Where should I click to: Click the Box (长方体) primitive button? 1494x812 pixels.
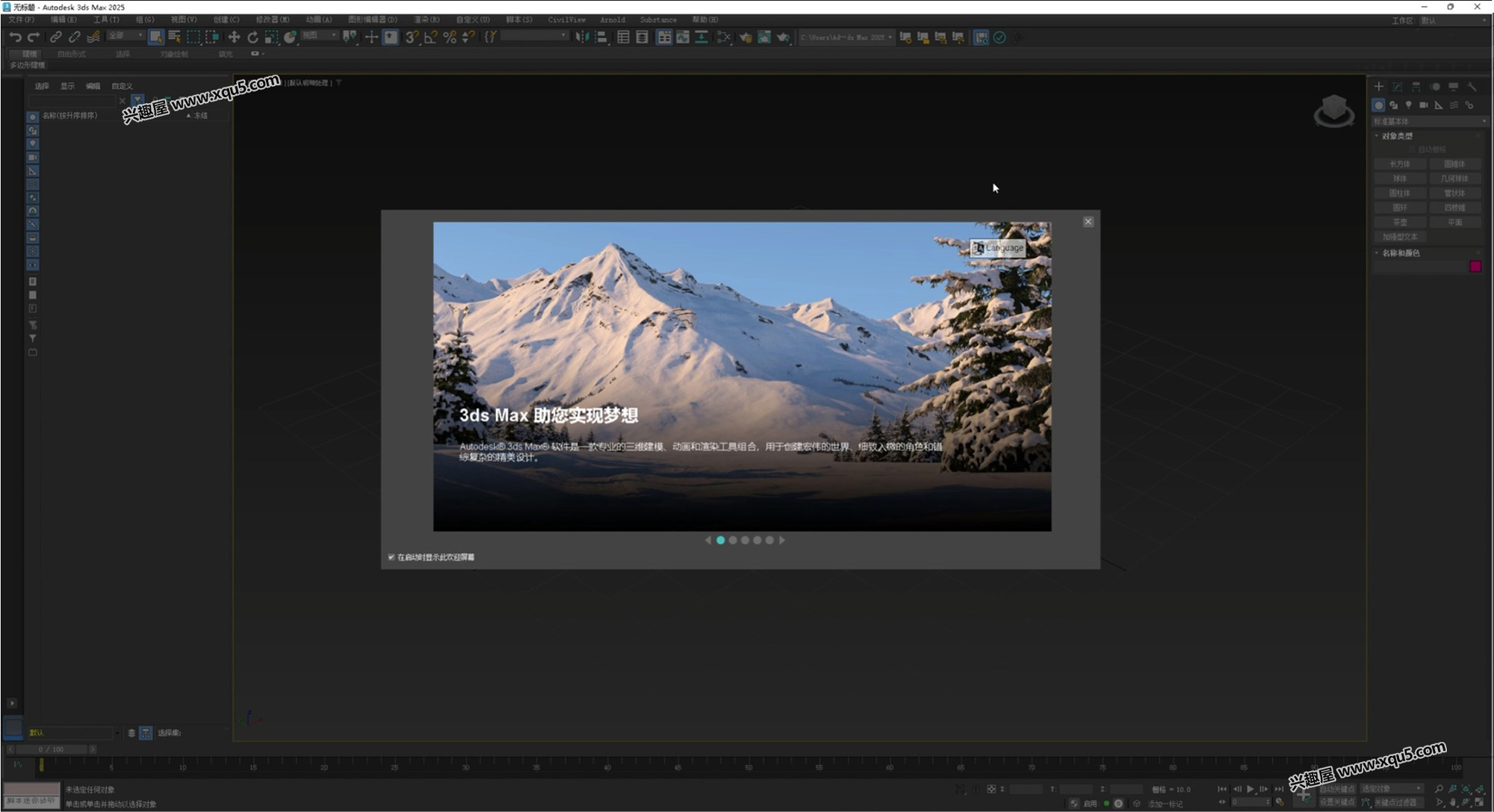click(x=1400, y=164)
